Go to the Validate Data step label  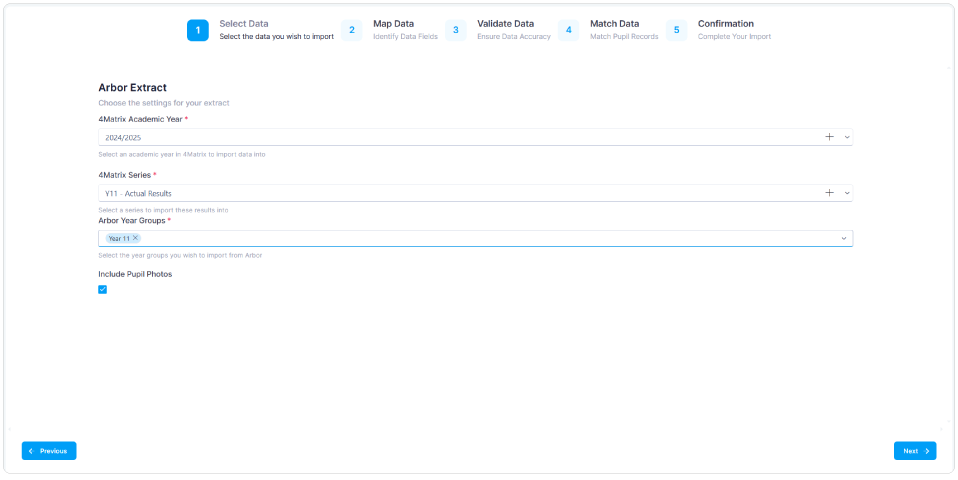coord(505,24)
